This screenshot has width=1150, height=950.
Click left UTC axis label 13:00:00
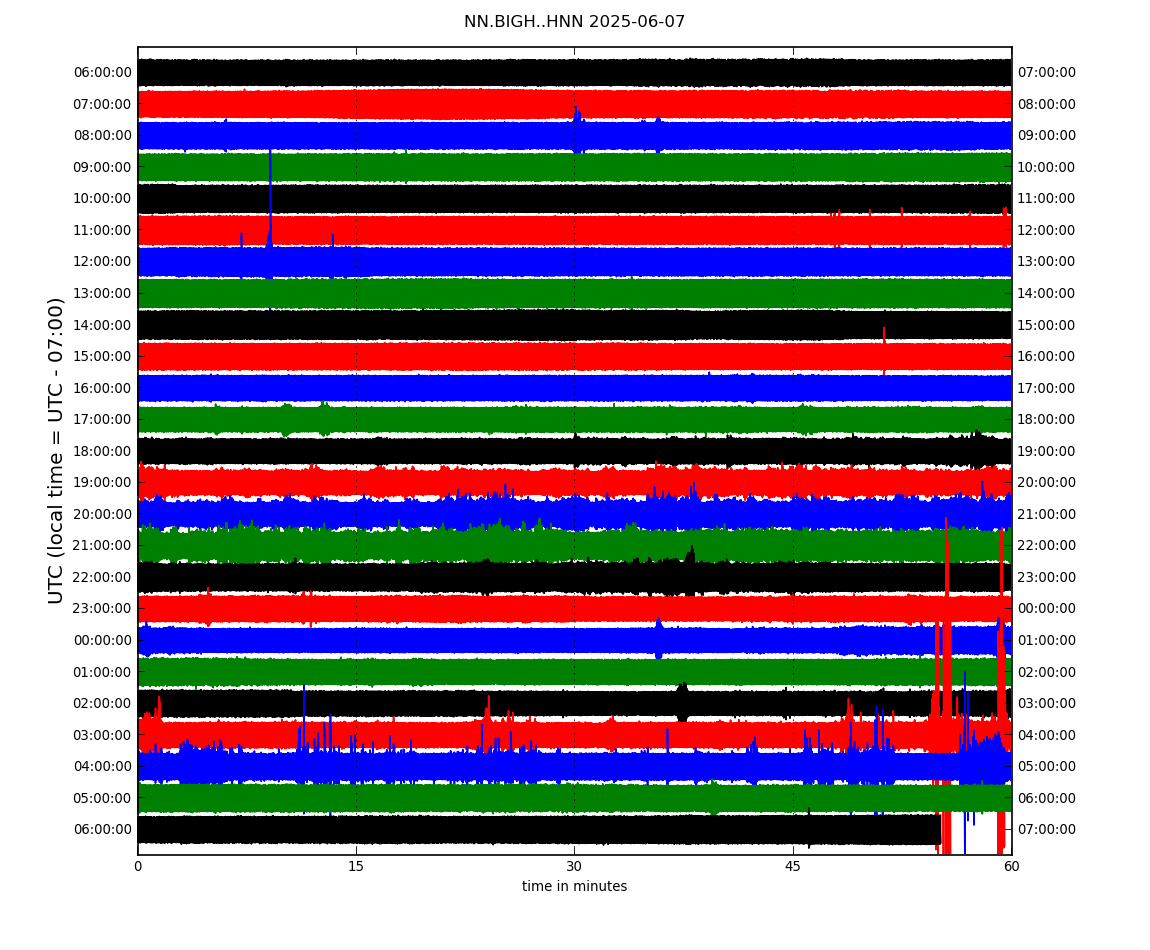(x=103, y=293)
